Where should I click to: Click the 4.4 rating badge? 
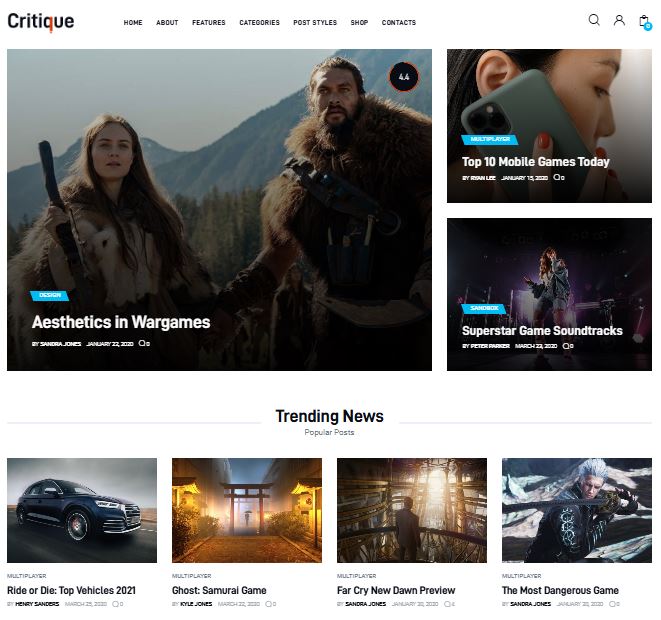tap(404, 77)
